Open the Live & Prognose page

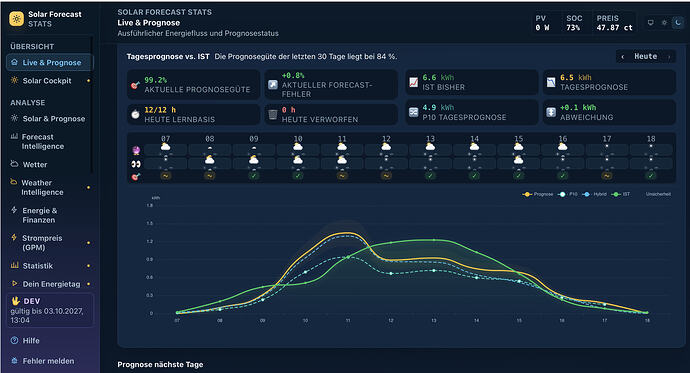click(50, 62)
